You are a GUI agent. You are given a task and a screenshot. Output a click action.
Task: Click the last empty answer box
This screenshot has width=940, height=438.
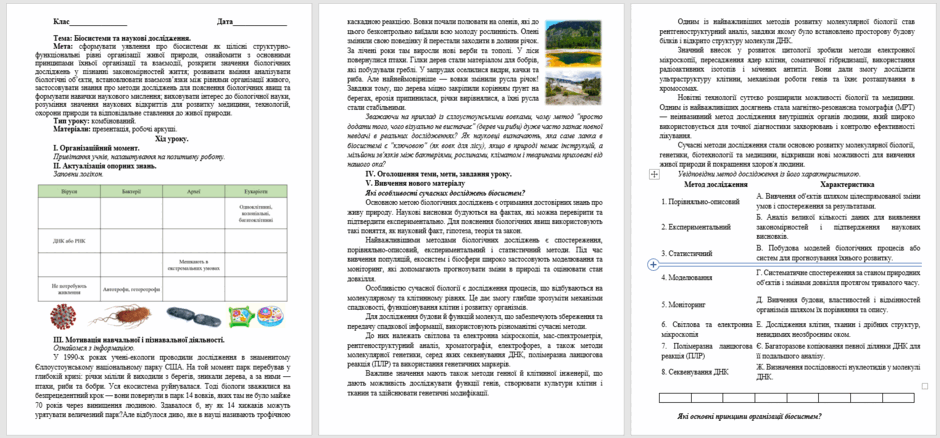coord(898,397)
